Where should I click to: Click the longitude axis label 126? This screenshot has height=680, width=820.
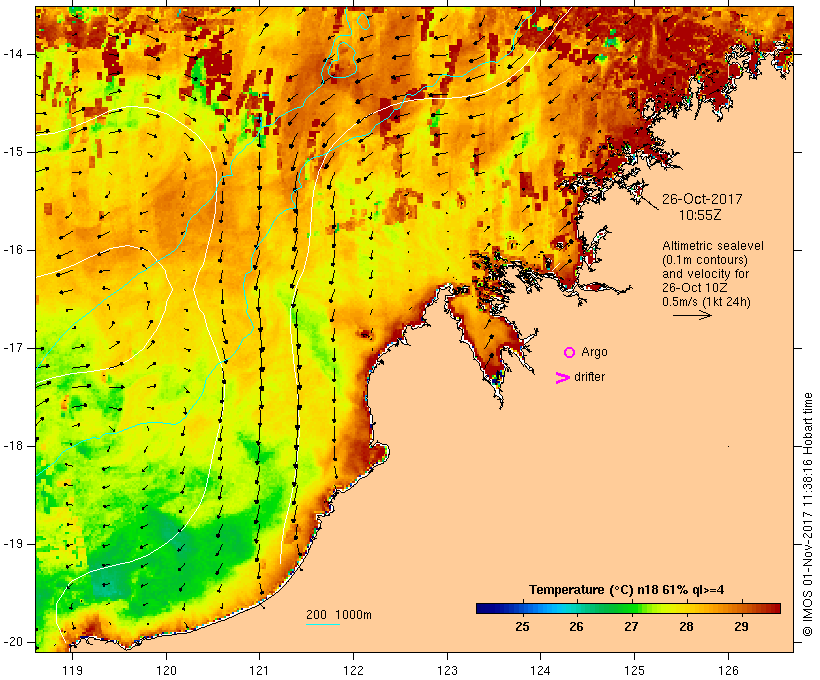728,671
